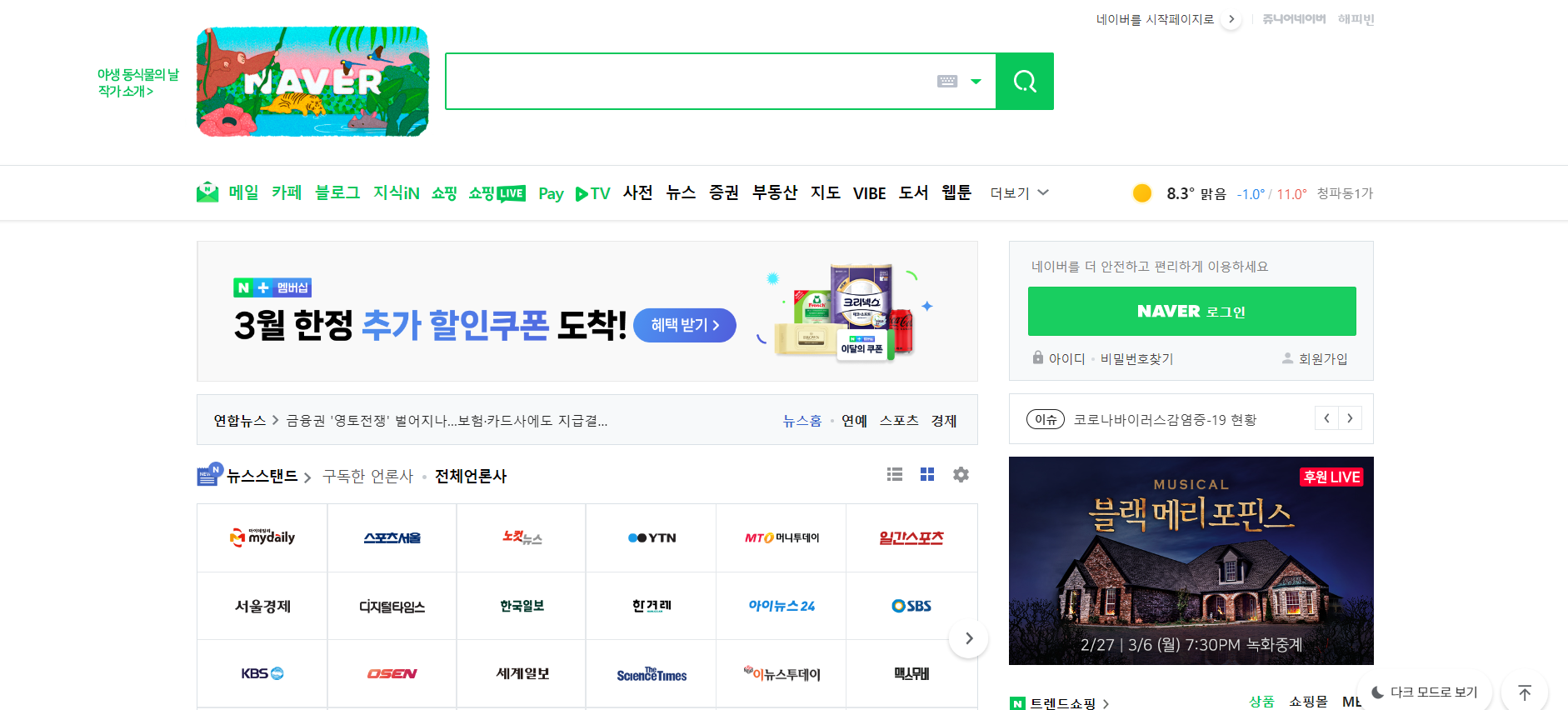Open 부동산 menu item
This screenshot has width=1568, height=710.
click(x=775, y=192)
